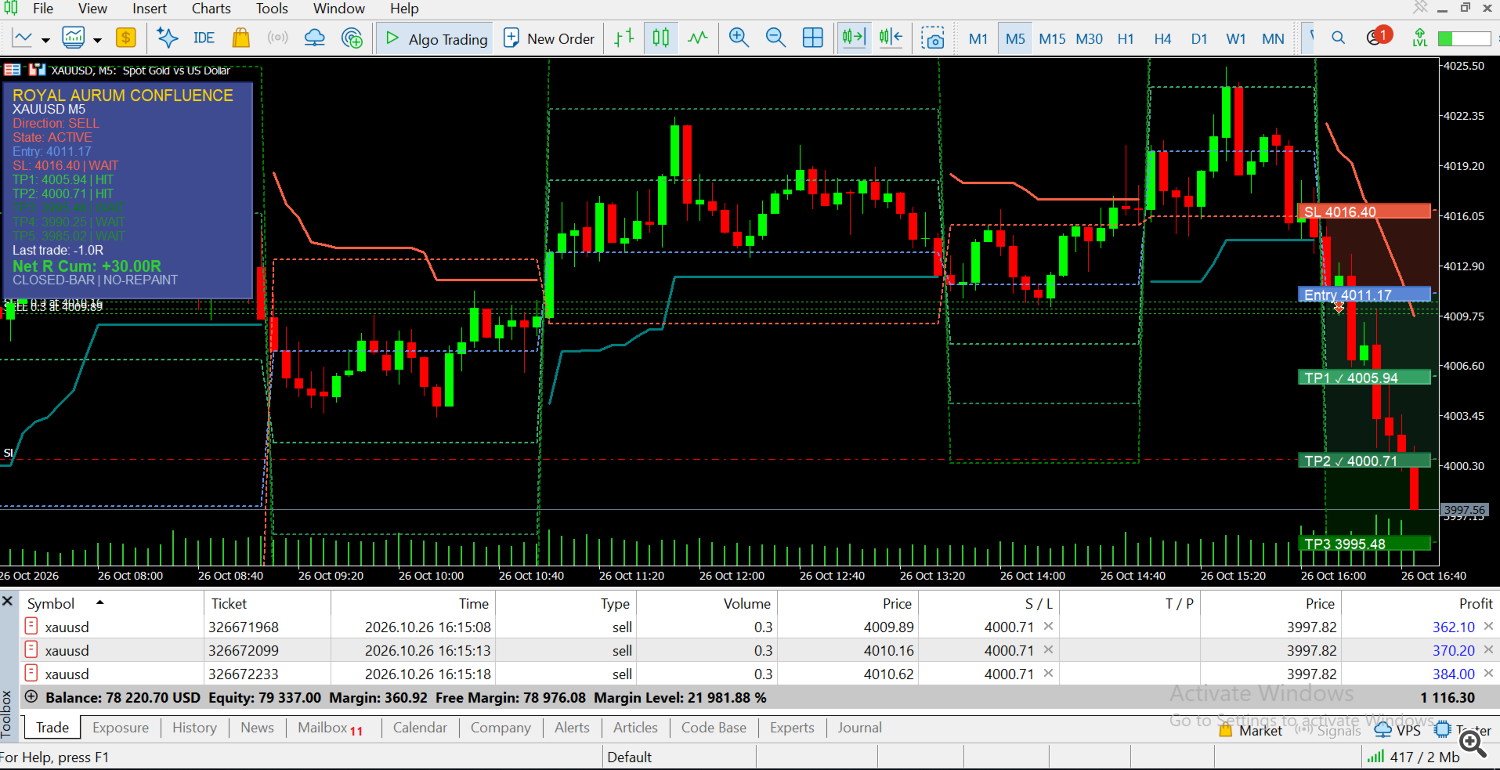Switch chart to line chart style
The width and height of the screenshot is (1500, 770).
(x=697, y=38)
